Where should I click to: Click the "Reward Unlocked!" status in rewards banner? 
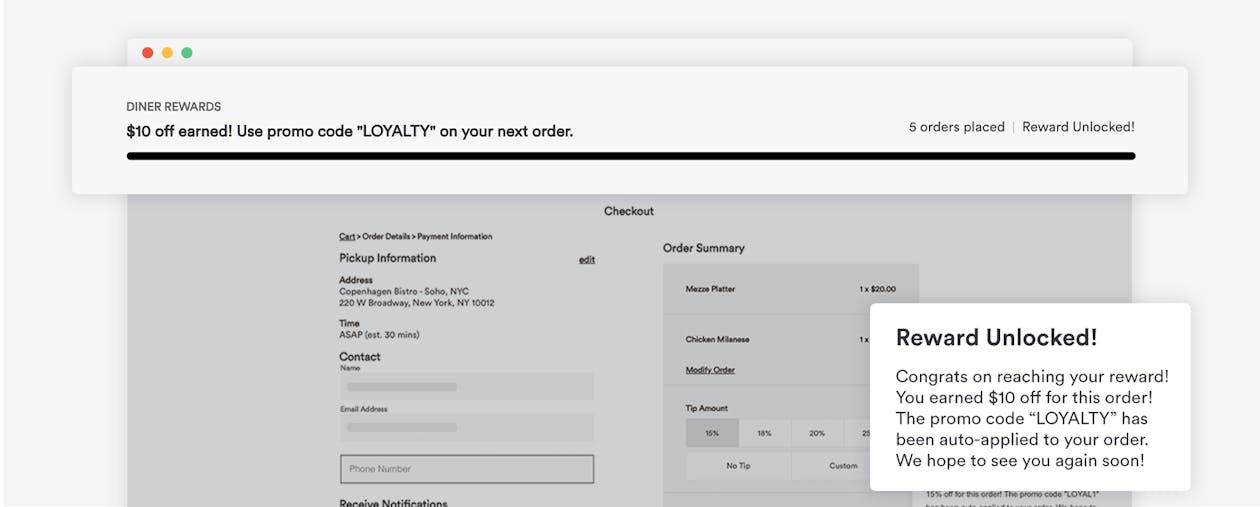(1078, 127)
